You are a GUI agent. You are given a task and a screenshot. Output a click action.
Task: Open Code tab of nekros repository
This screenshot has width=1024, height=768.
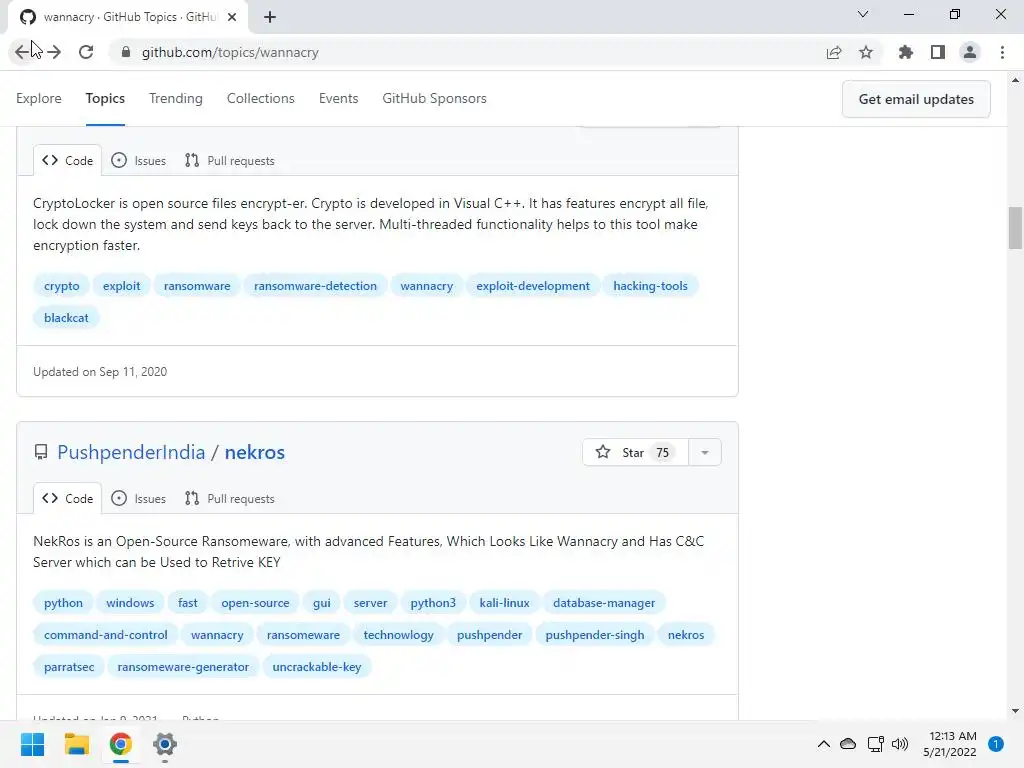click(x=67, y=499)
